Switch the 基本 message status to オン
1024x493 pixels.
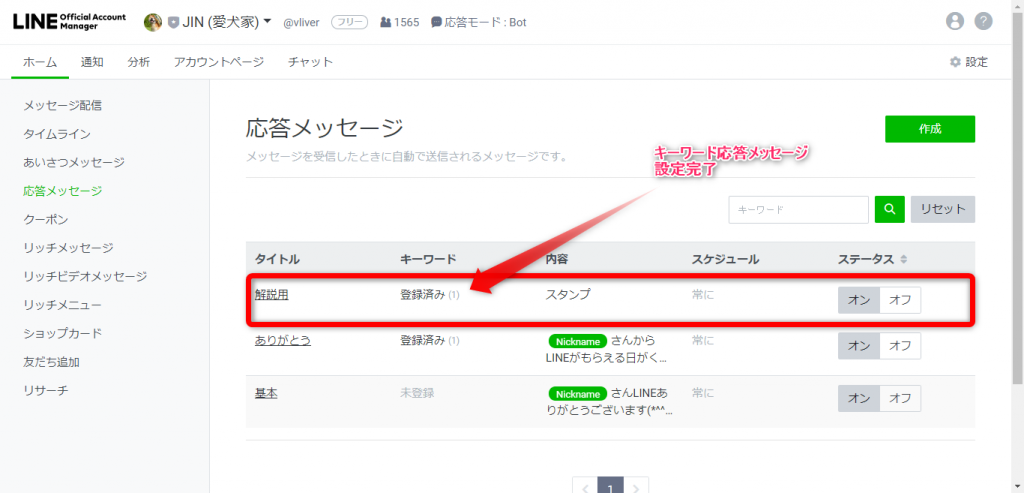859,398
